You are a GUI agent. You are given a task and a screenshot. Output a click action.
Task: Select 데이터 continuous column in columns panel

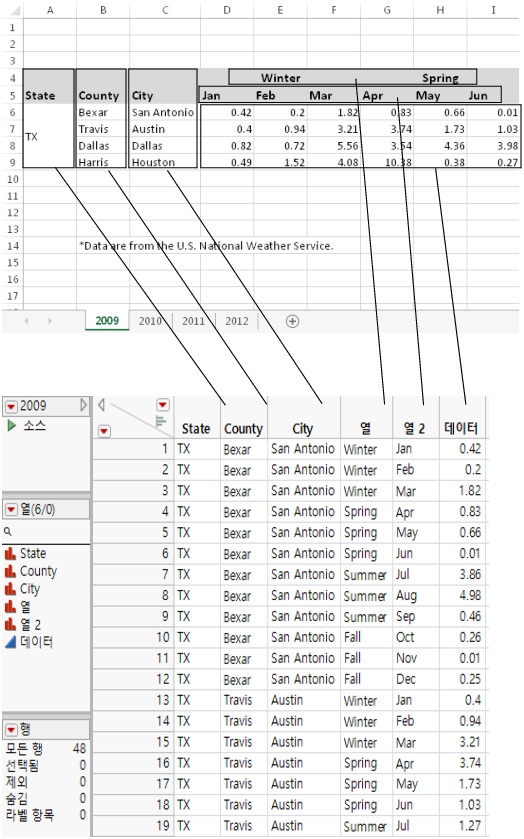tap(36, 642)
